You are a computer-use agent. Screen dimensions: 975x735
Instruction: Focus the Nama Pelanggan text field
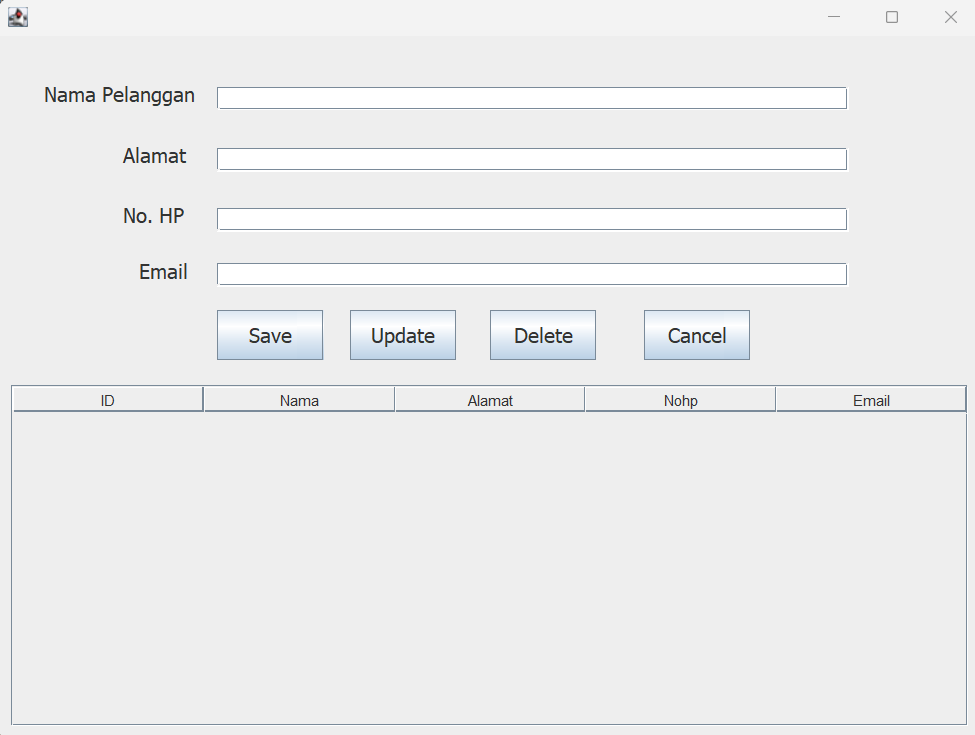tap(531, 98)
